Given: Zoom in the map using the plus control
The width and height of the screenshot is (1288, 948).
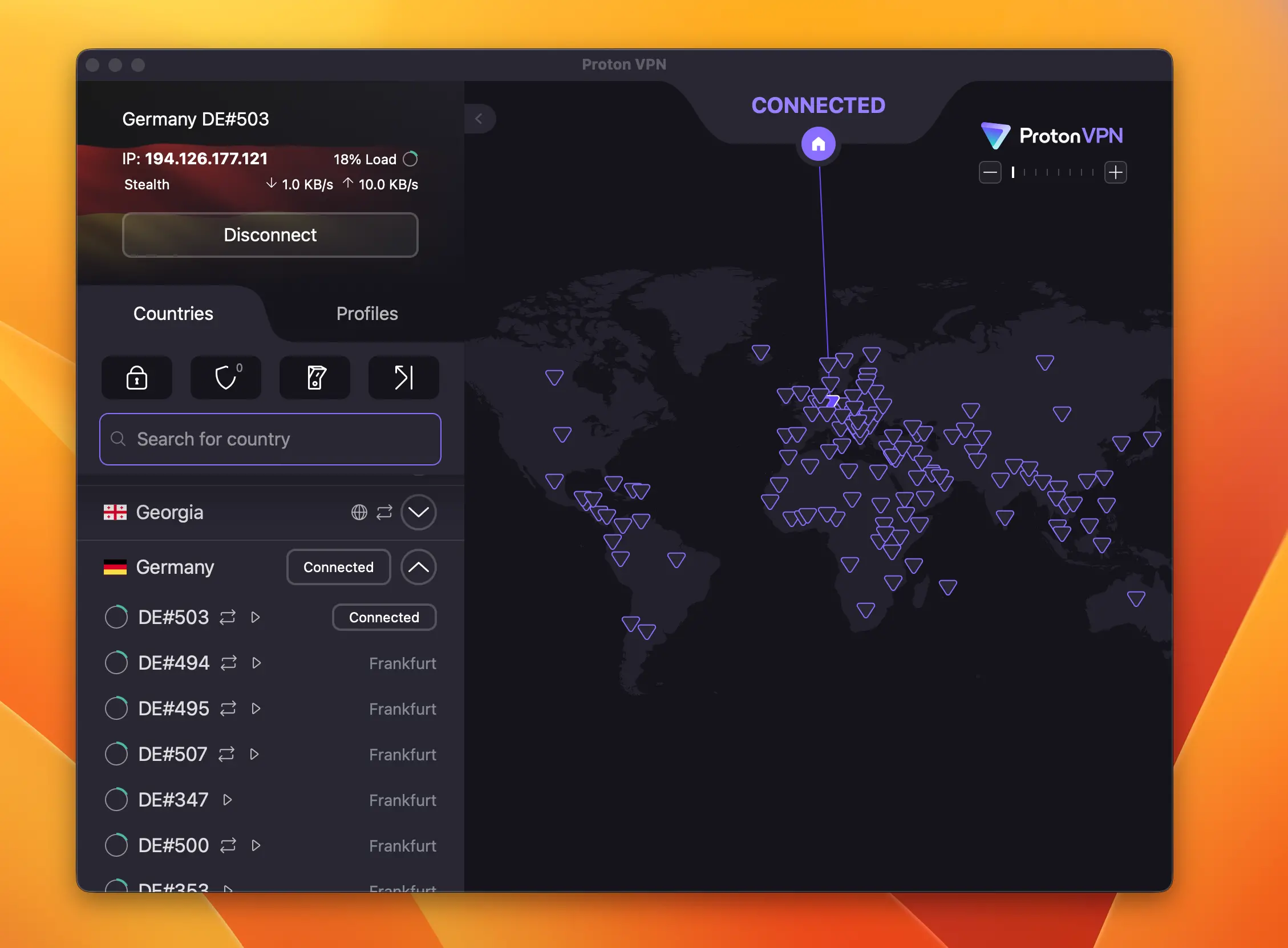Looking at the screenshot, I should coord(1115,172).
